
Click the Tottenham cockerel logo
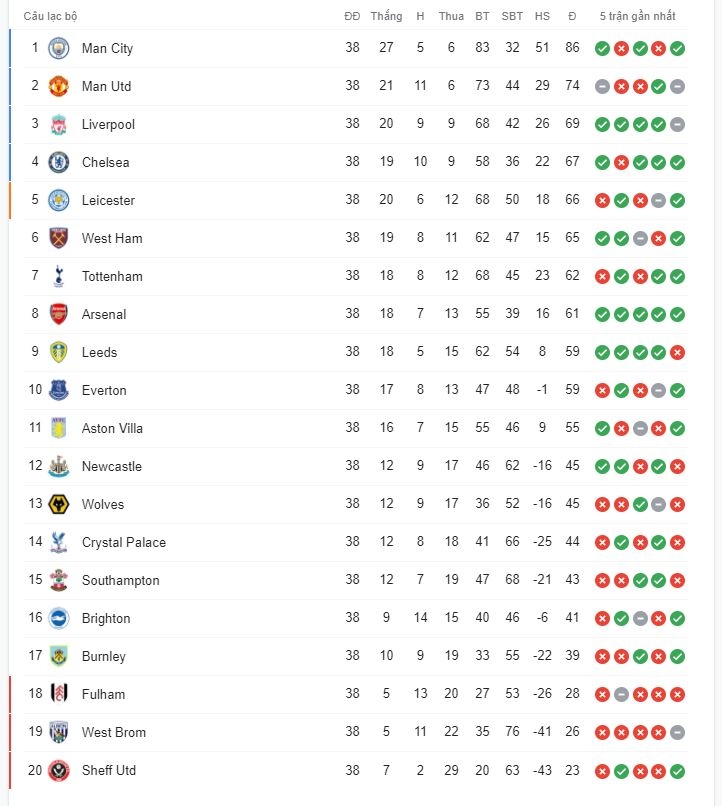(59, 276)
